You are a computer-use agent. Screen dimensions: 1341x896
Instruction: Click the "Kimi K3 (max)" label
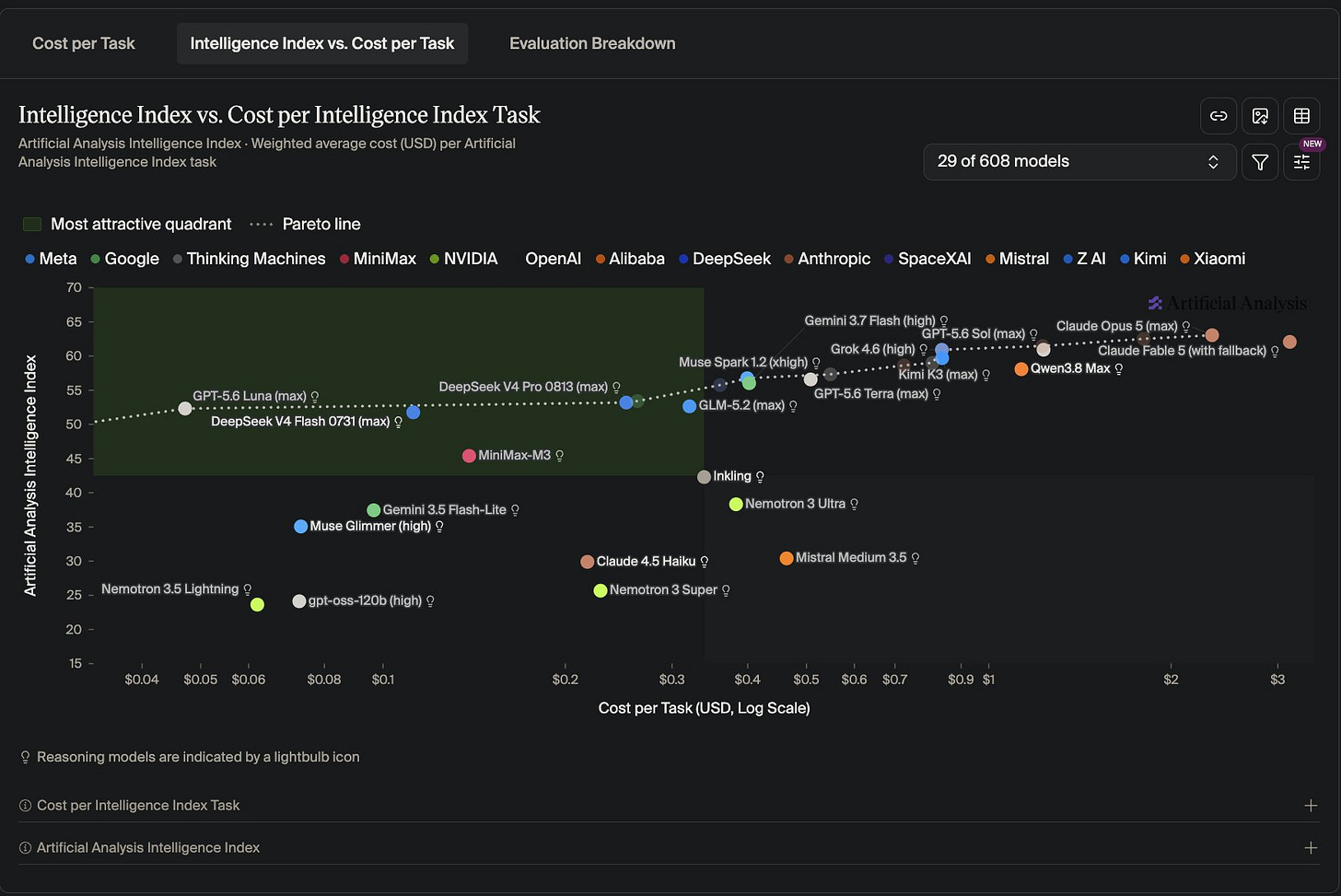938,375
